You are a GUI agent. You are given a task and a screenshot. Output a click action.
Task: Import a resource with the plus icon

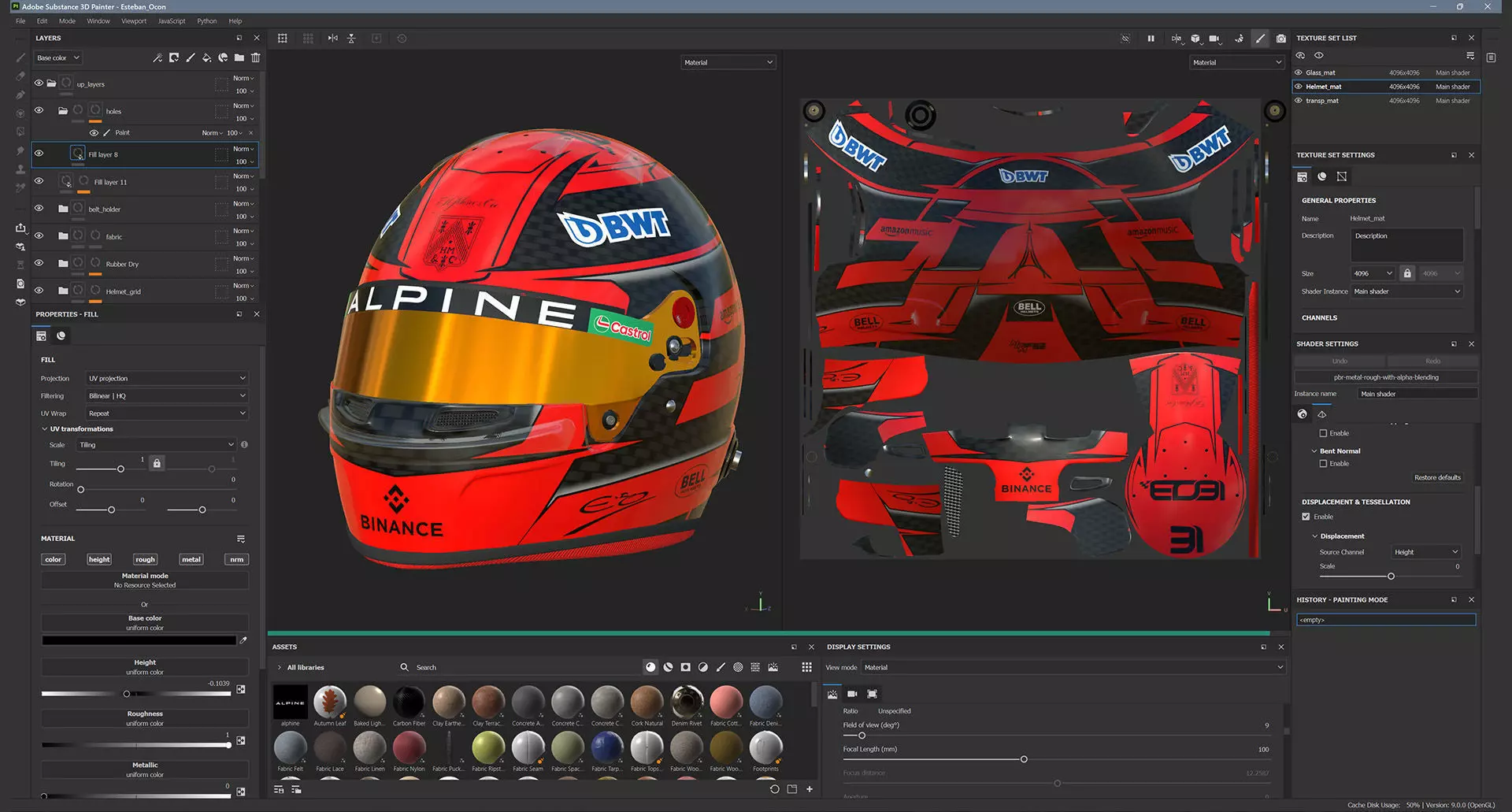tap(809, 789)
